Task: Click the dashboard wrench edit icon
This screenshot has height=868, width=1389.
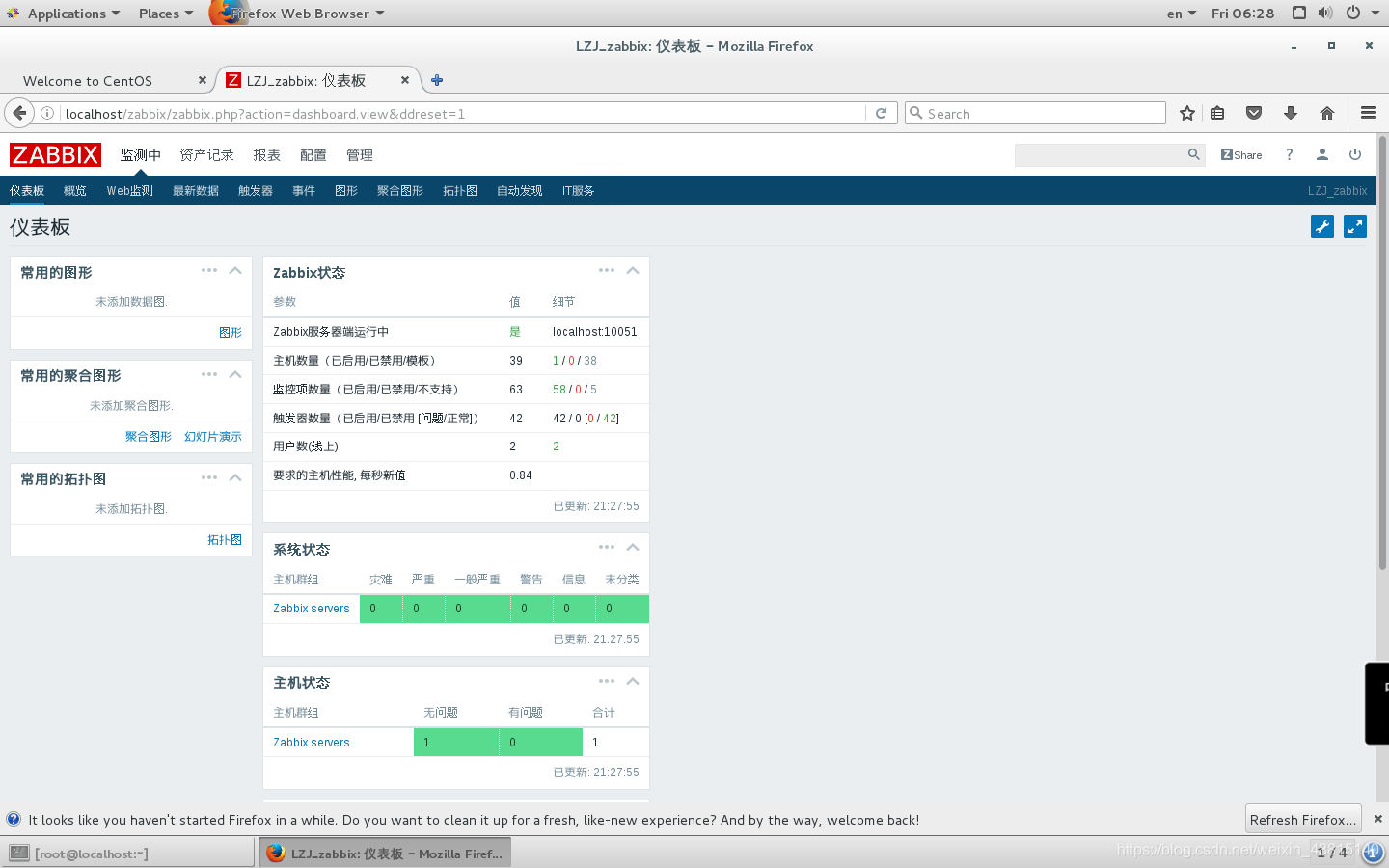Action: coord(1322,227)
